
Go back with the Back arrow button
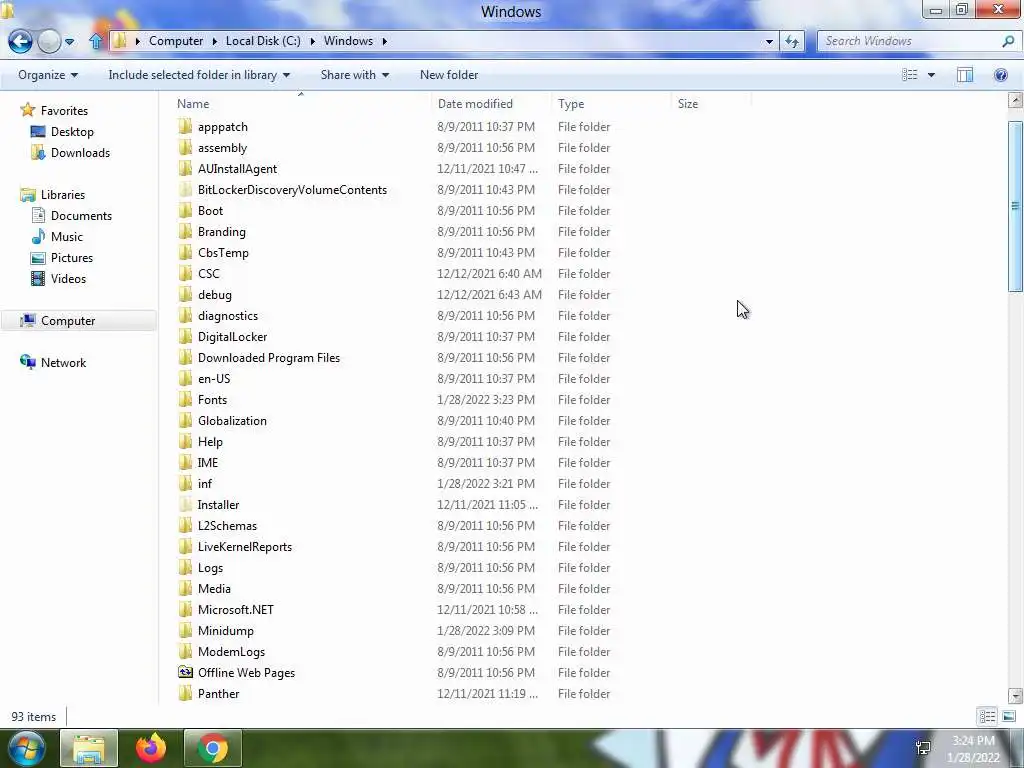[x=20, y=41]
